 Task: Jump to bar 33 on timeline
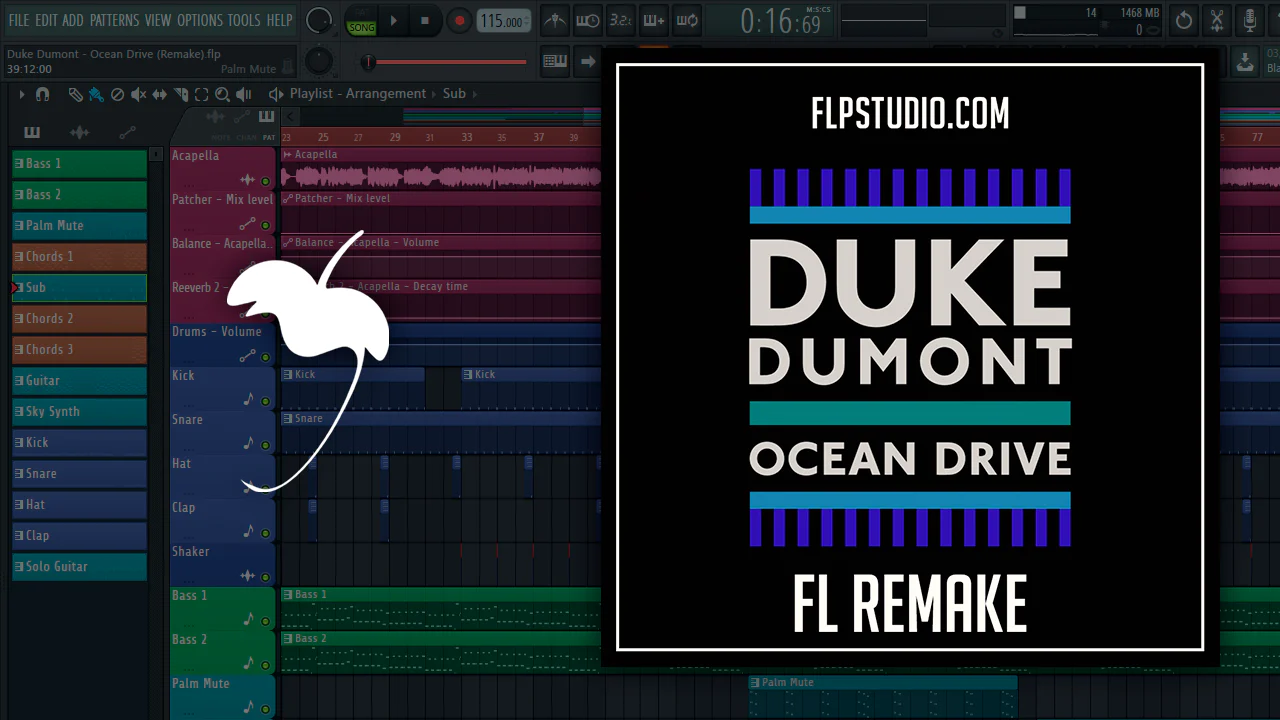click(466, 137)
